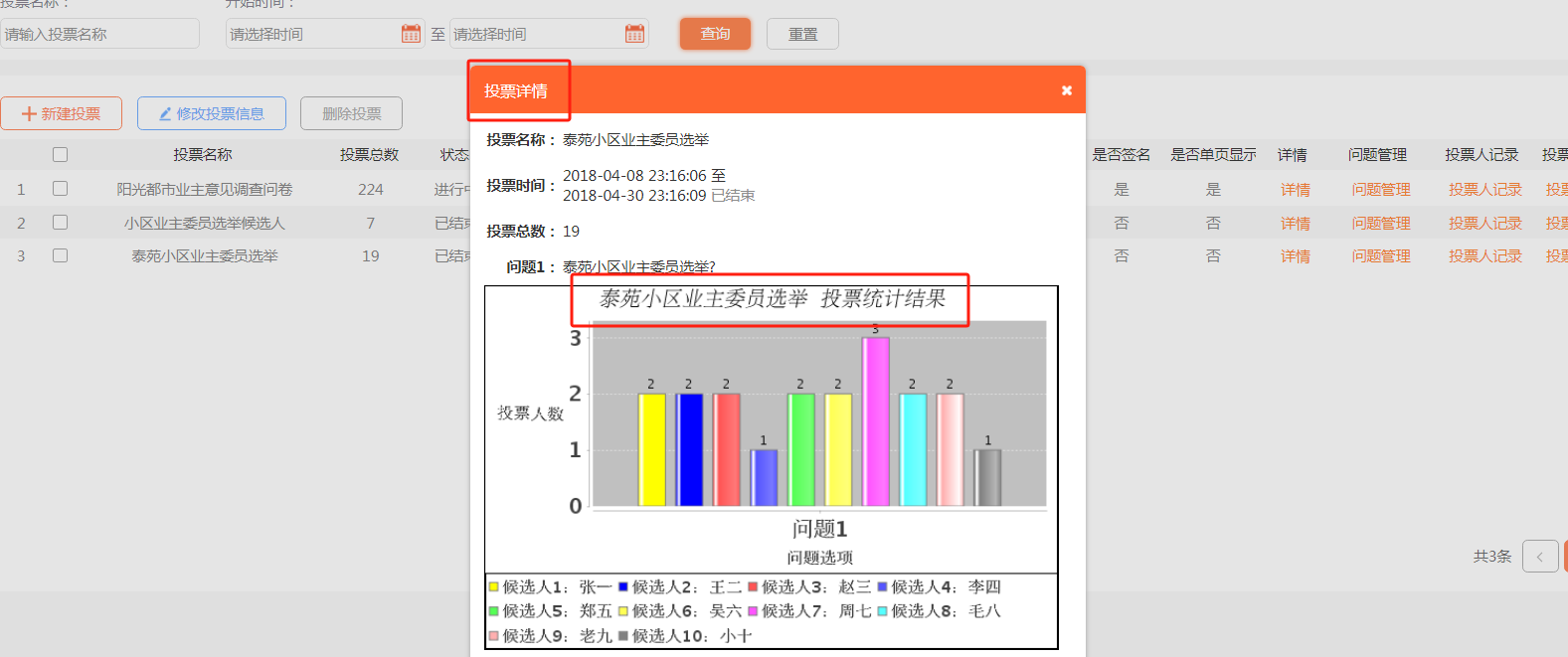Click the plus icon on 新建投票

(x=29, y=114)
